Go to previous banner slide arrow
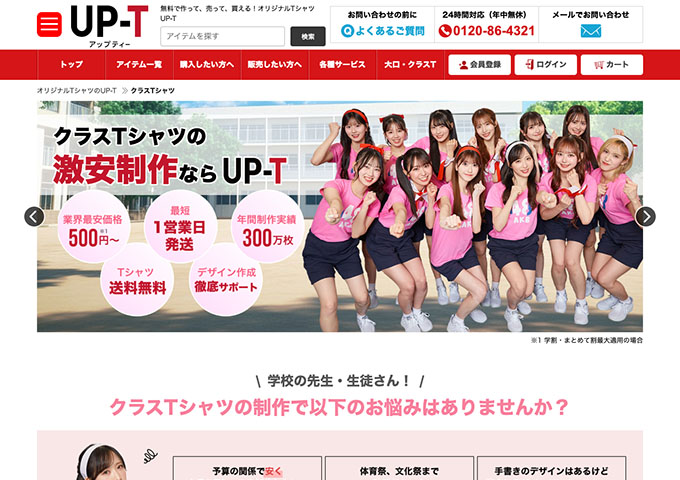This screenshot has height=480, width=680. tap(35, 216)
